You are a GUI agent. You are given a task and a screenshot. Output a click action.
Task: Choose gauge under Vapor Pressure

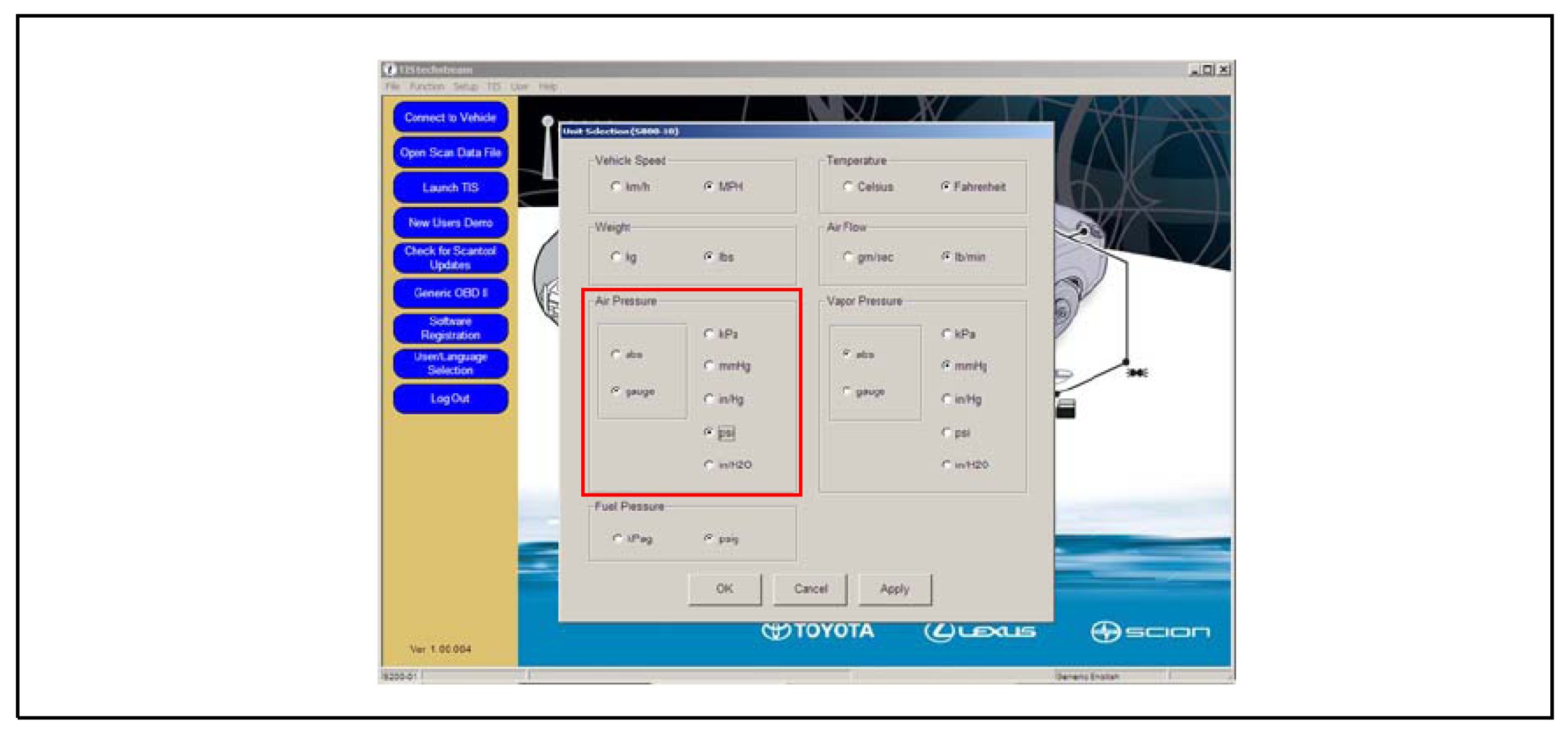tap(847, 391)
